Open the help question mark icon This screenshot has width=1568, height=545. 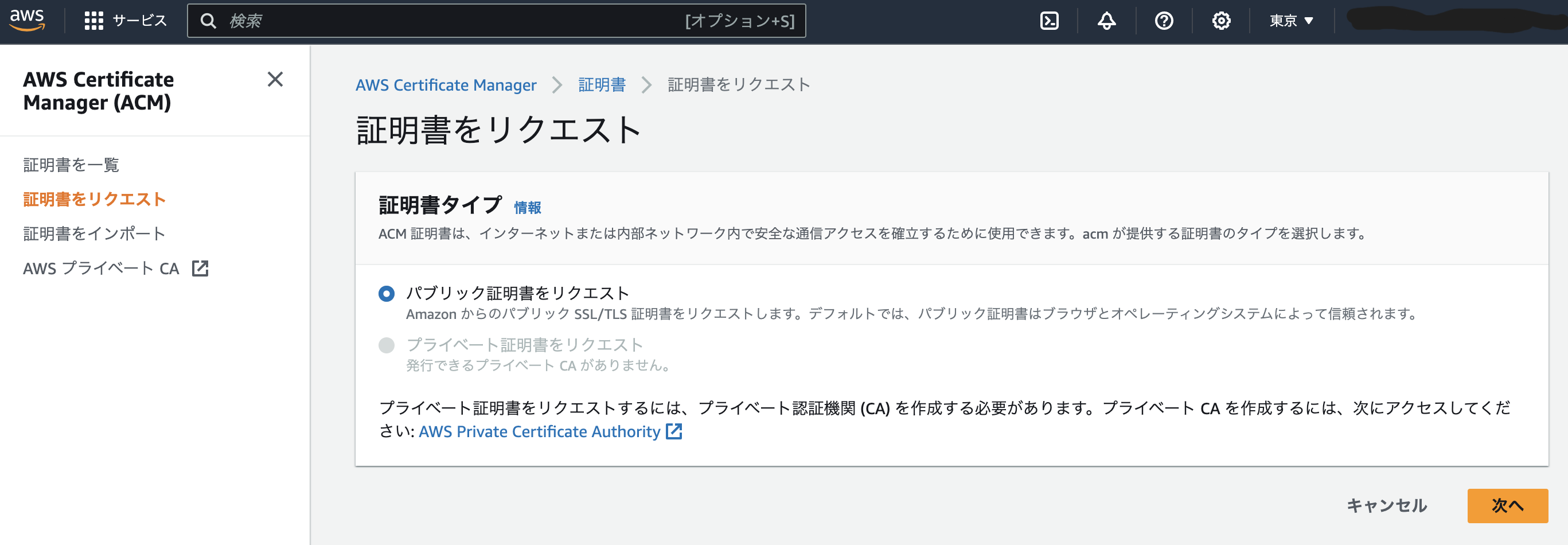tap(1164, 21)
